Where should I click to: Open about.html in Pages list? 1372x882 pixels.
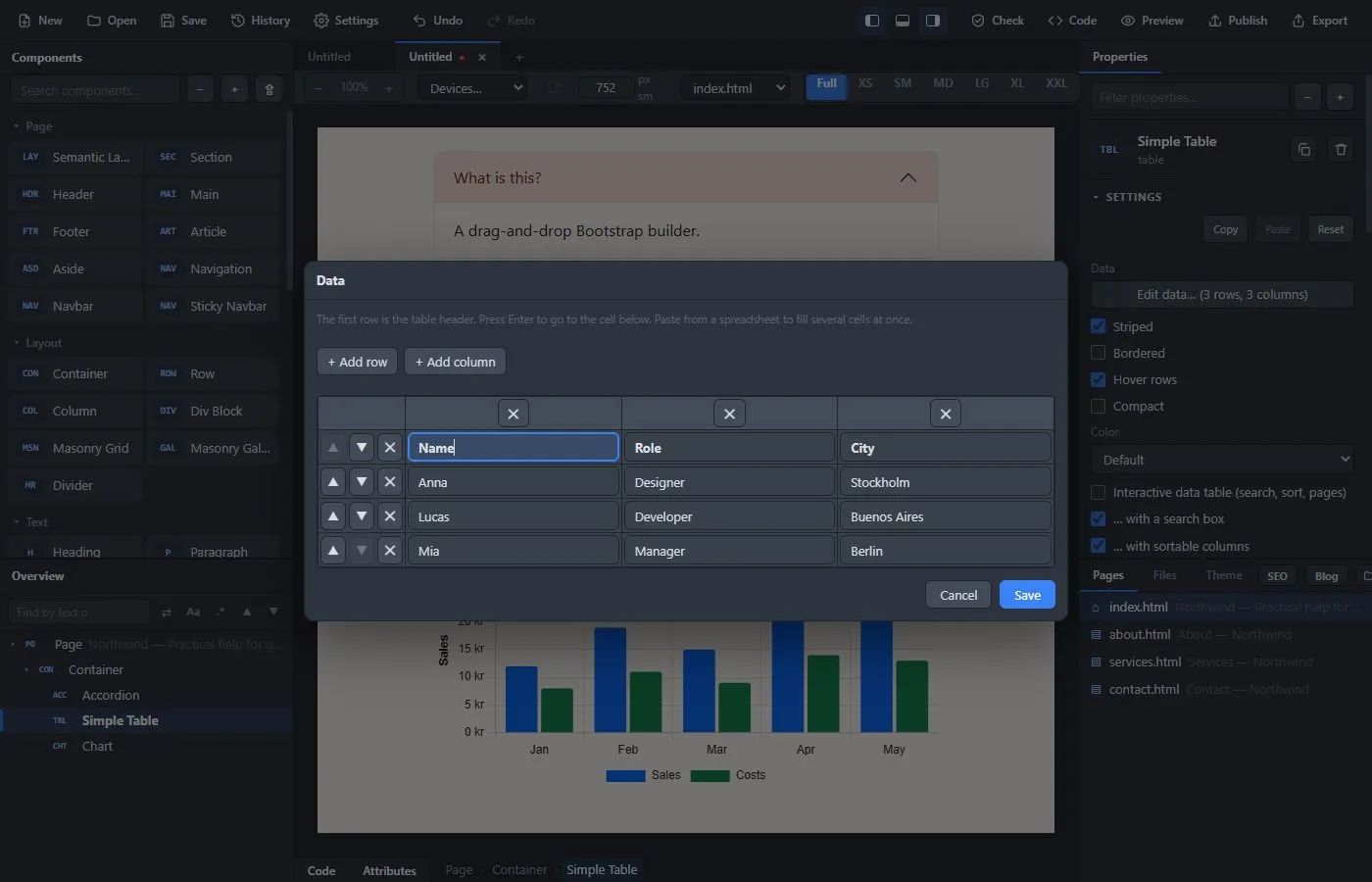coord(1140,634)
